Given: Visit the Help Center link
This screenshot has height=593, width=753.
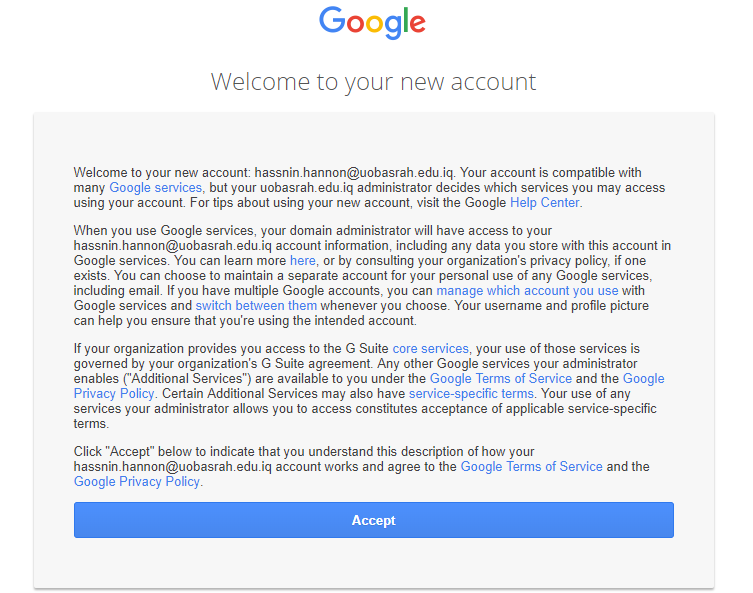Looking at the screenshot, I should pos(545,203).
